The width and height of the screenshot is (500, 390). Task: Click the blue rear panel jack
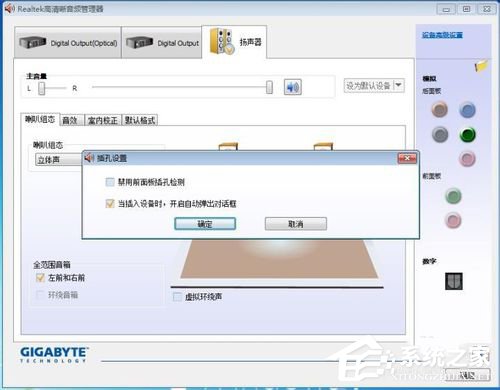click(x=467, y=110)
